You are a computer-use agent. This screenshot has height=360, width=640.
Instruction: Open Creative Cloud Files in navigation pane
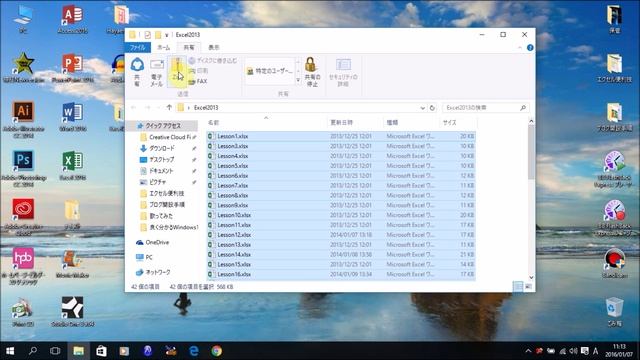[x=169, y=137]
